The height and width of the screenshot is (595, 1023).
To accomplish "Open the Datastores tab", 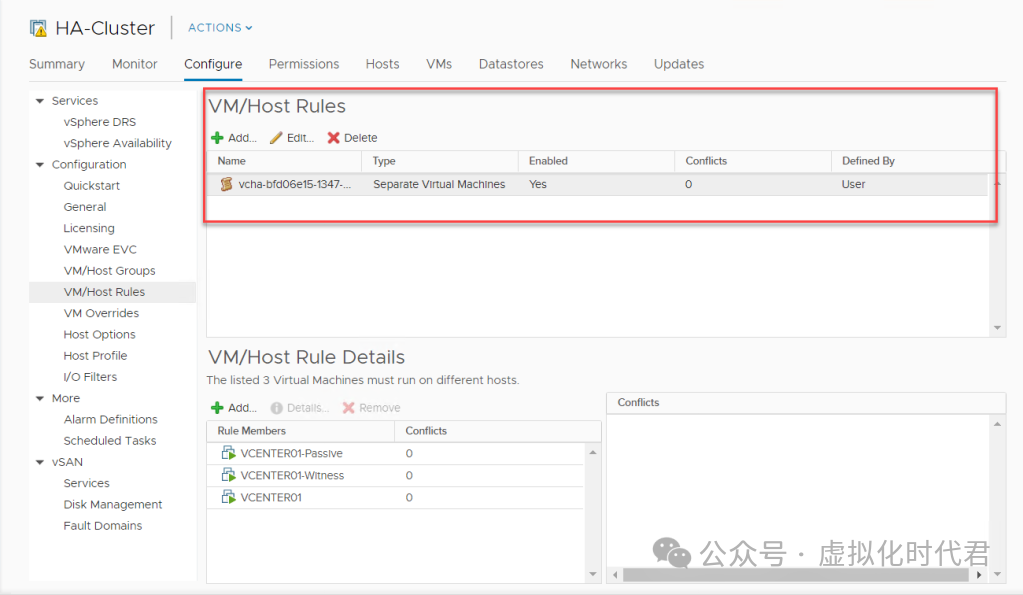I will coord(511,64).
